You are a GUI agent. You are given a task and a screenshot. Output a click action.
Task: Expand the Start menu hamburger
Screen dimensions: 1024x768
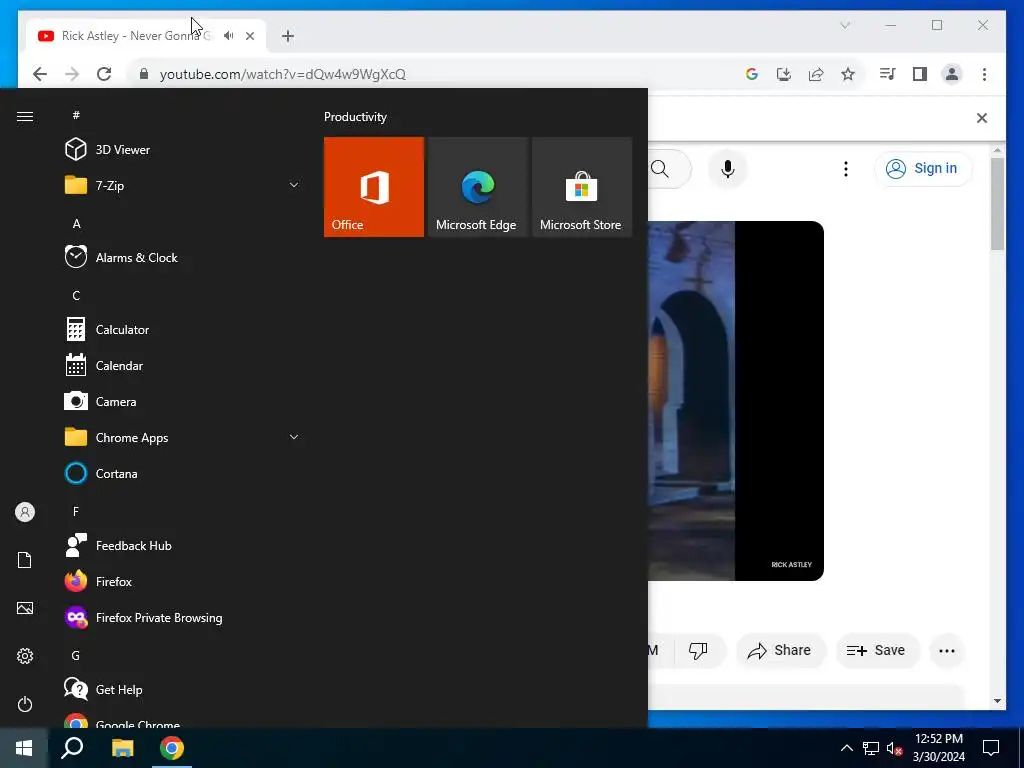[25, 116]
